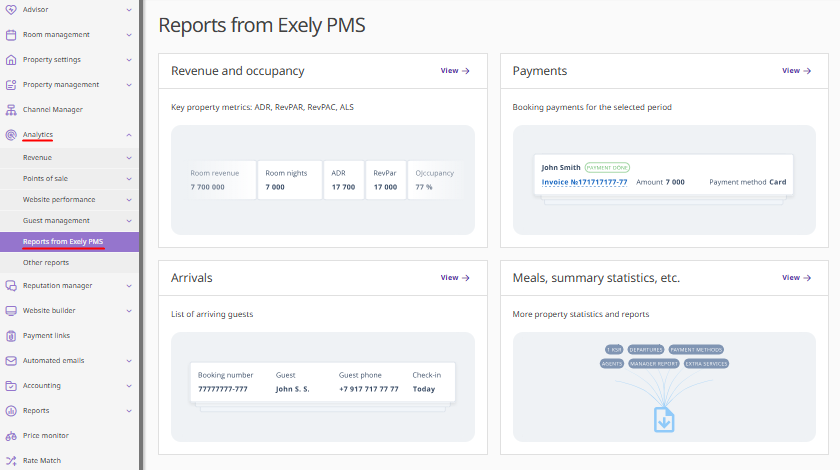Click the Reputation manager icon

click(11, 286)
